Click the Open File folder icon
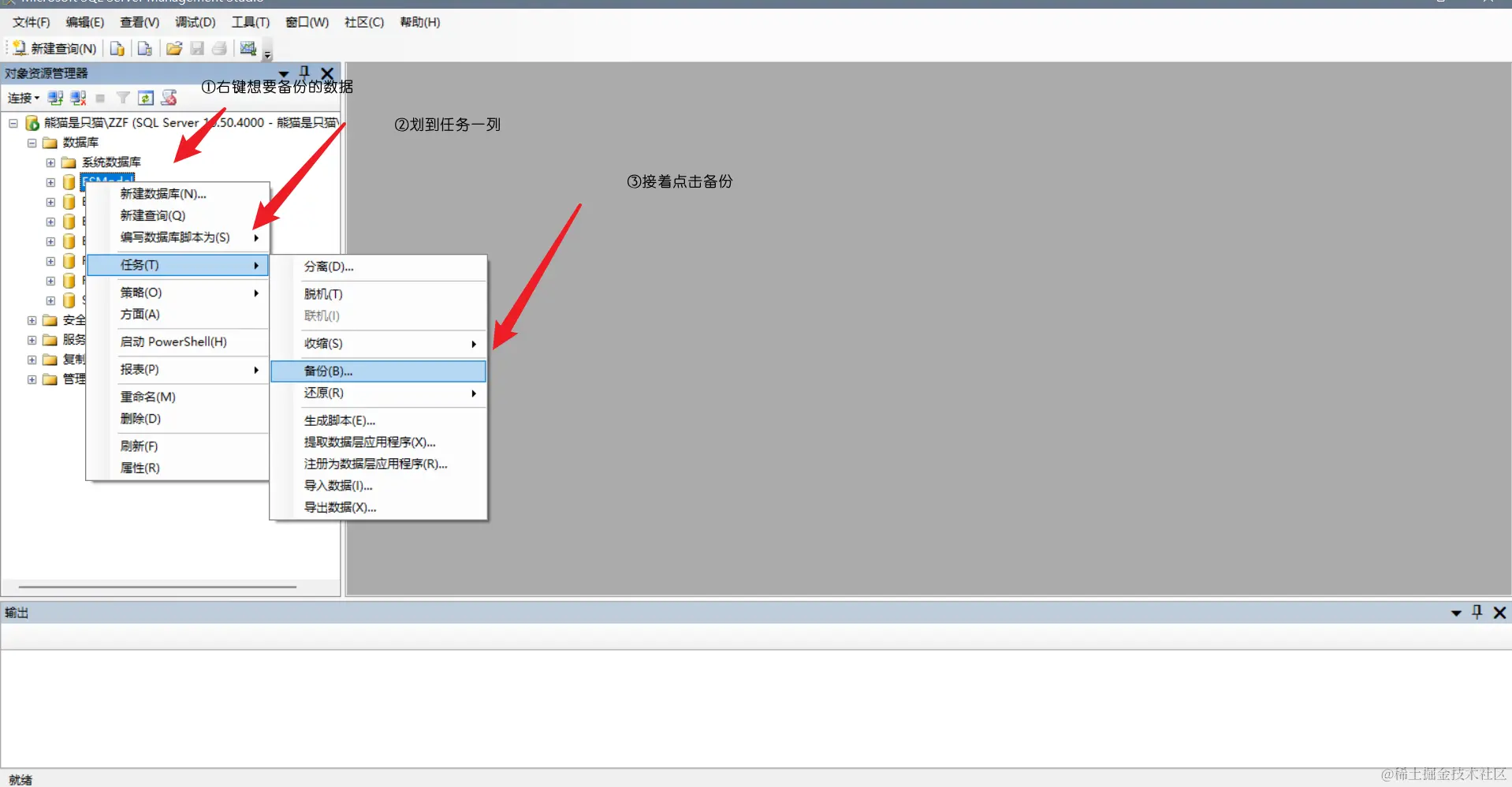Viewport: 1512px width, 787px height. click(x=174, y=49)
